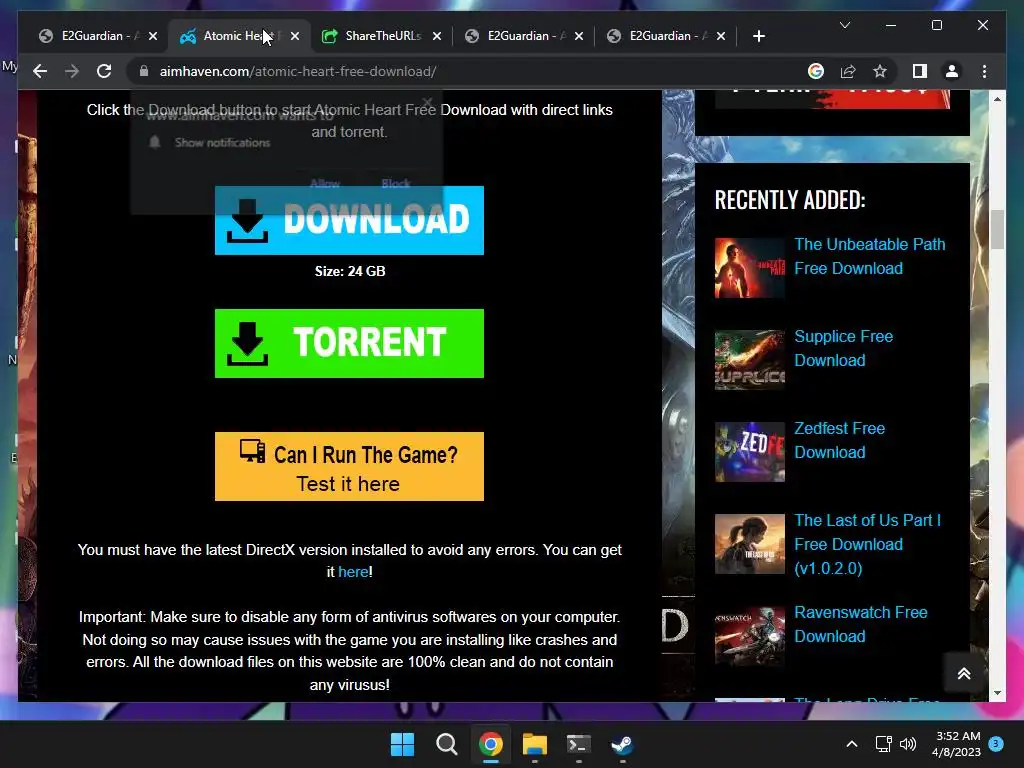Open Windows taskbar search
The image size is (1024, 768).
point(447,744)
